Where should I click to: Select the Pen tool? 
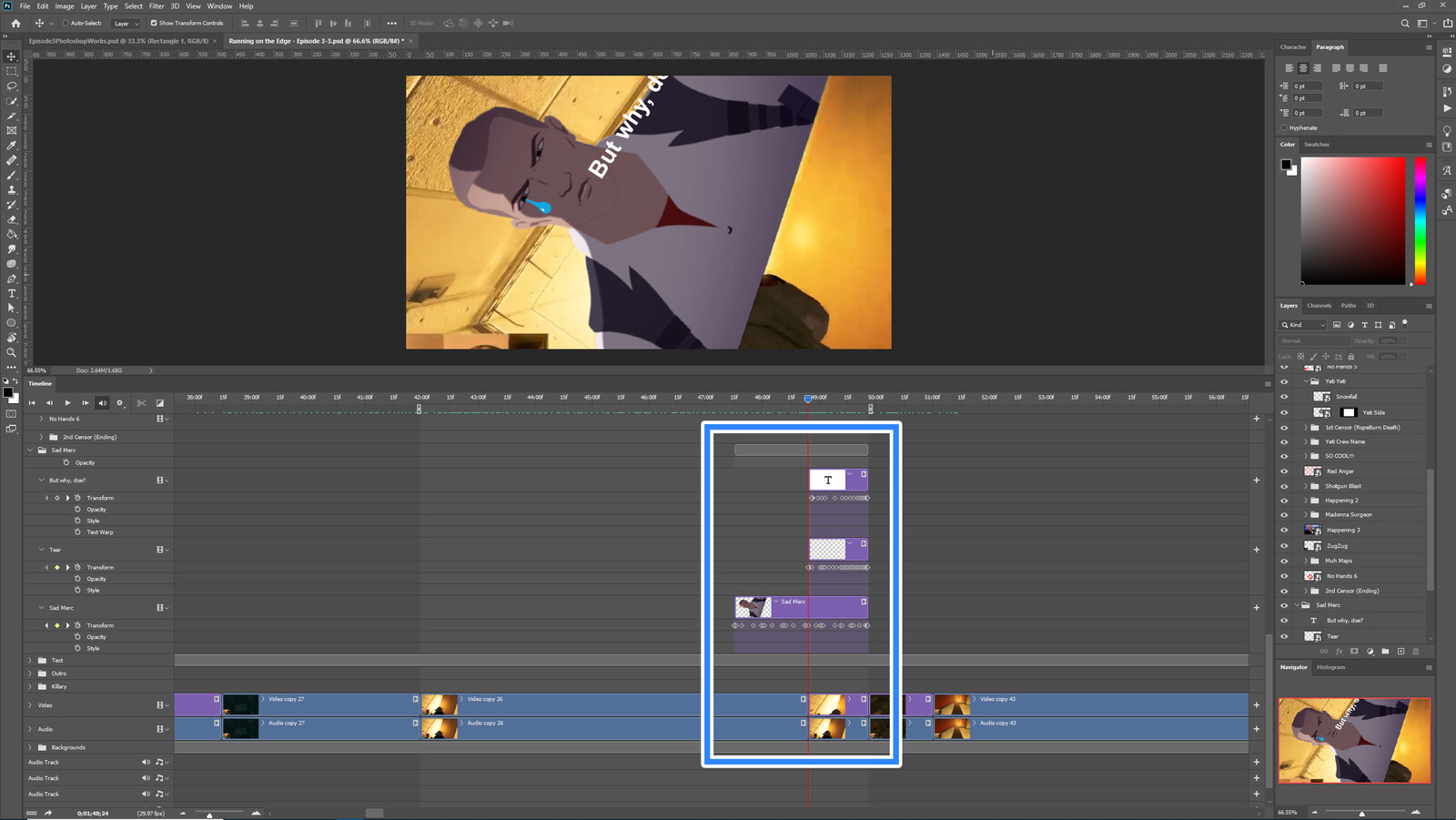[x=12, y=278]
